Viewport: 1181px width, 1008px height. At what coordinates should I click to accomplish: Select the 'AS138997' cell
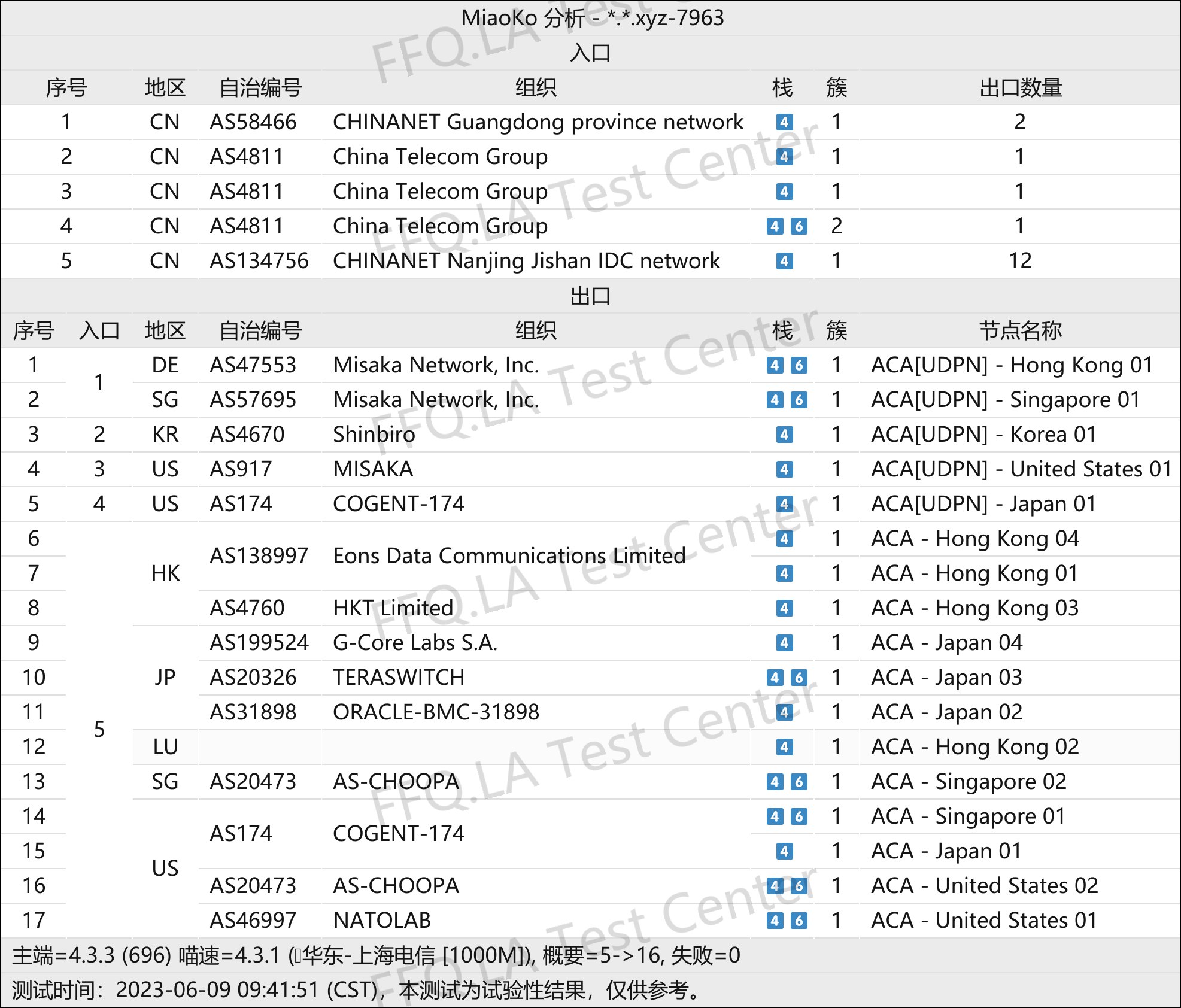tap(259, 556)
